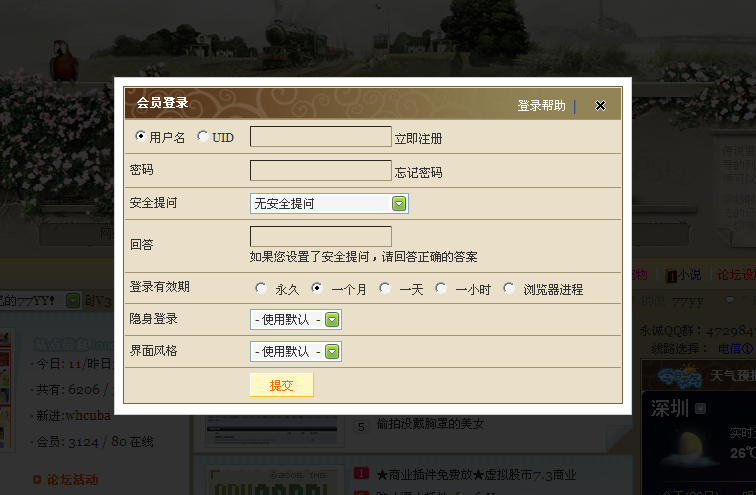The image size is (756, 495).
Task: Click the newest member whcuba link
Action: [88, 415]
